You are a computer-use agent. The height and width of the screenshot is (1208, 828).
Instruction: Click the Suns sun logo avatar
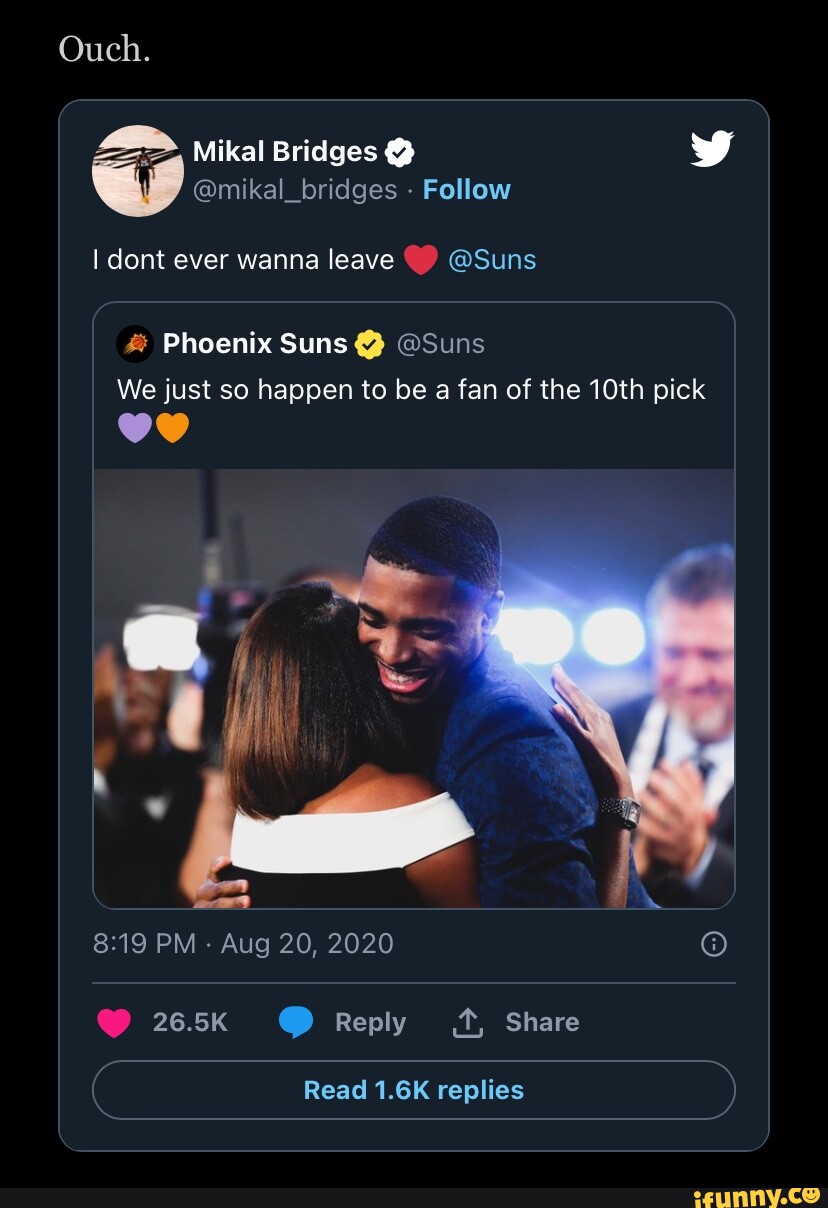coord(135,344)
